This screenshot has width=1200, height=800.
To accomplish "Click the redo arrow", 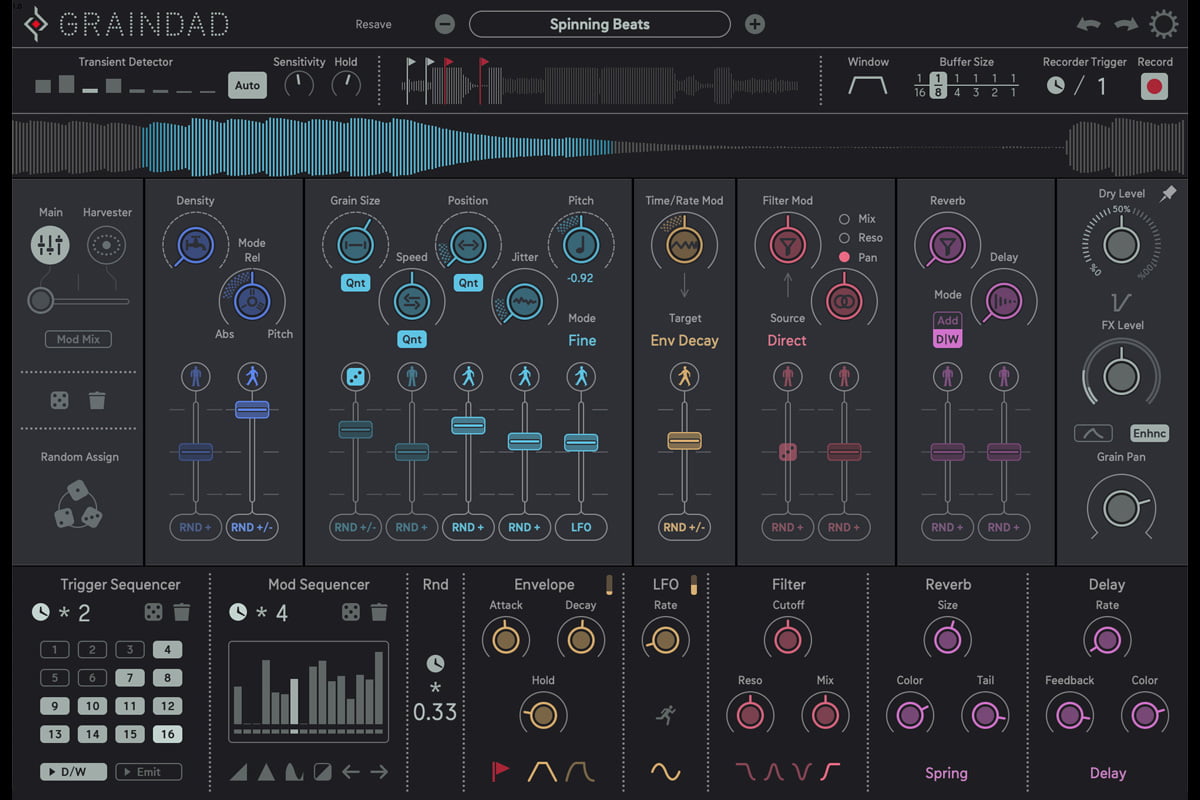I will click(1126, 24).
